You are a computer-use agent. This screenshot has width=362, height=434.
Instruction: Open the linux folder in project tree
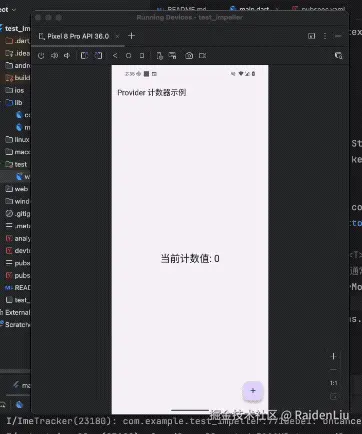tap(18, 140)
